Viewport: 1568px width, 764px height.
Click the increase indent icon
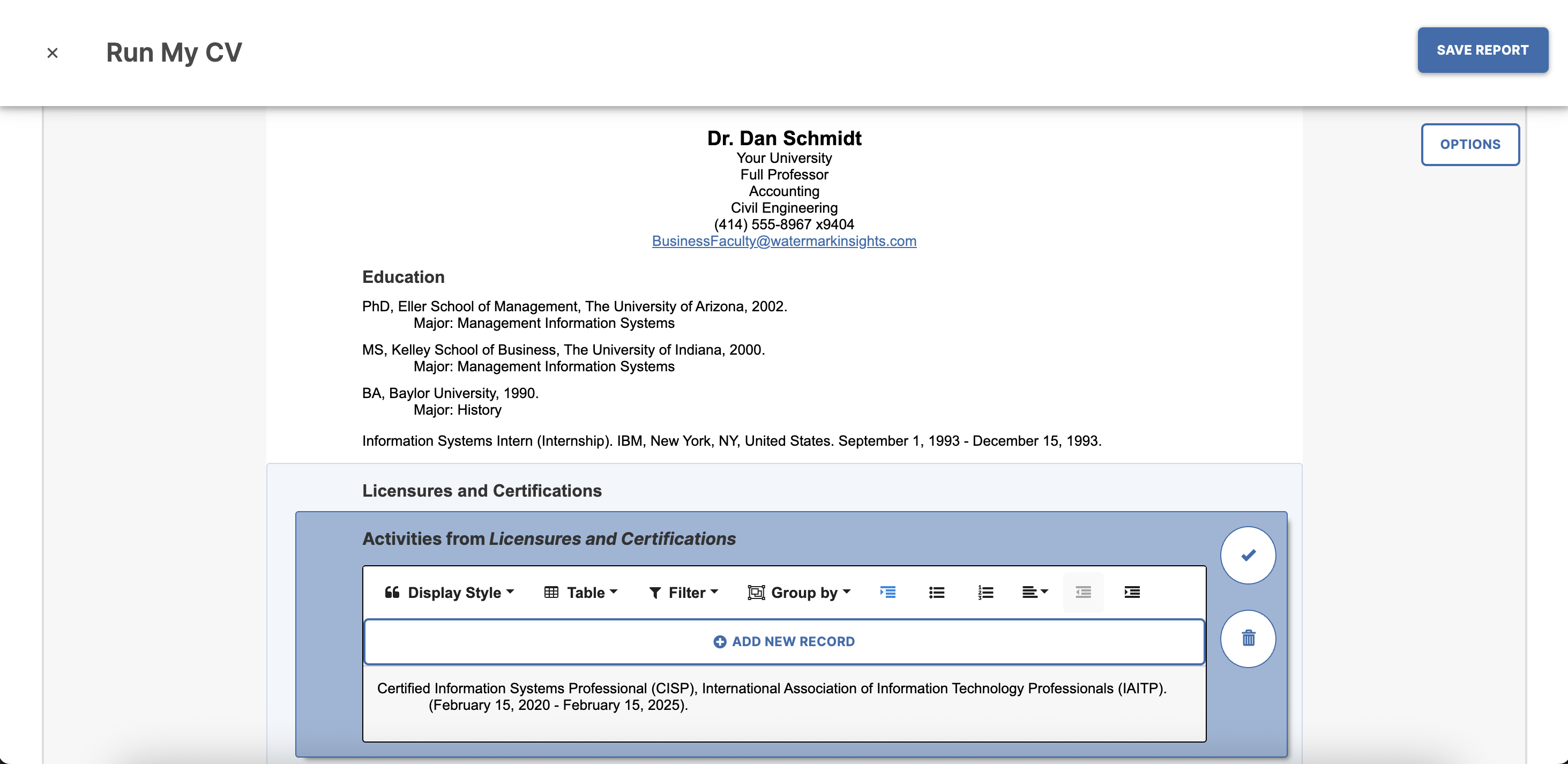coord(1132,591)
